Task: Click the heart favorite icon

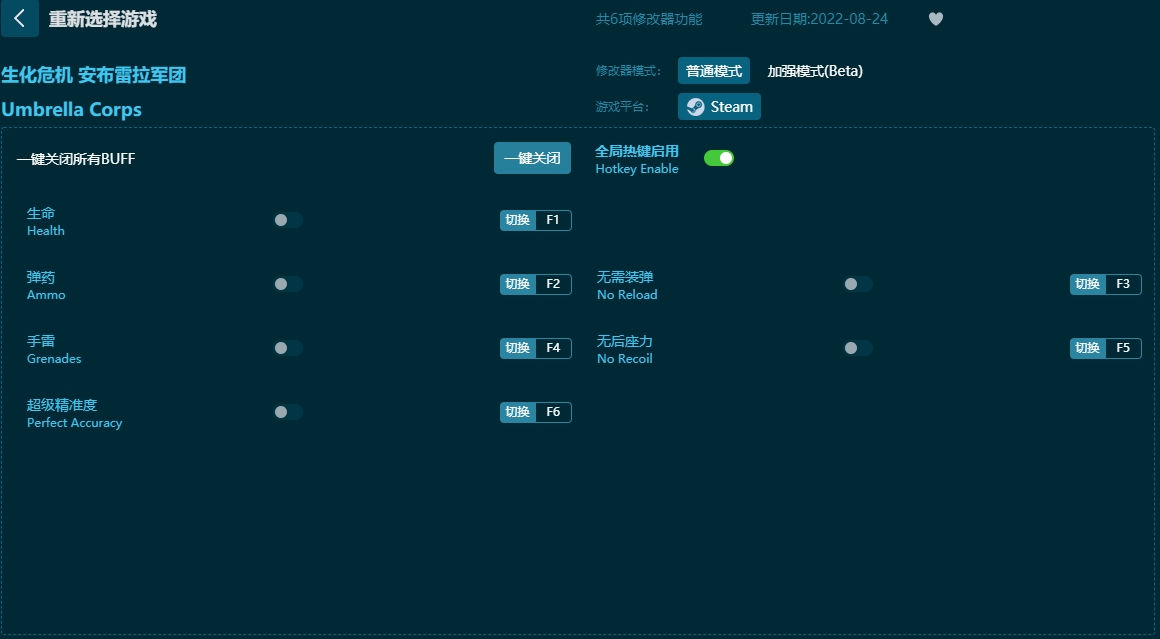Action: 936,19
